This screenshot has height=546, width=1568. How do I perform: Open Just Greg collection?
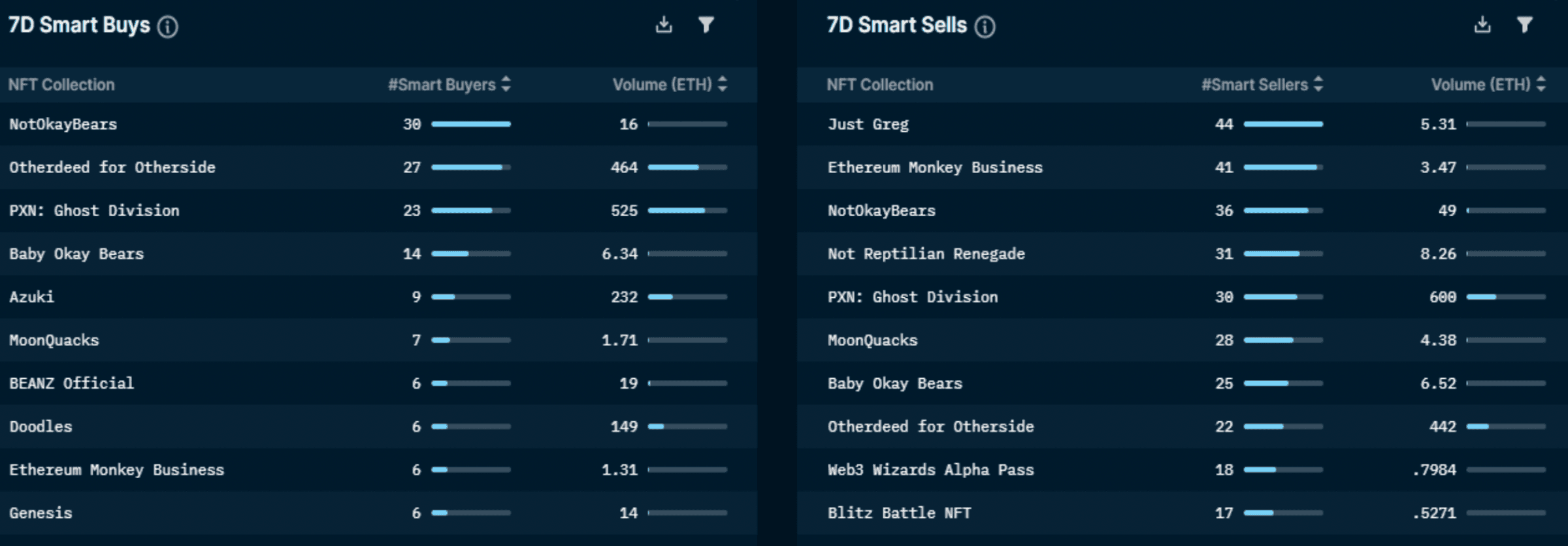point(868,124)
